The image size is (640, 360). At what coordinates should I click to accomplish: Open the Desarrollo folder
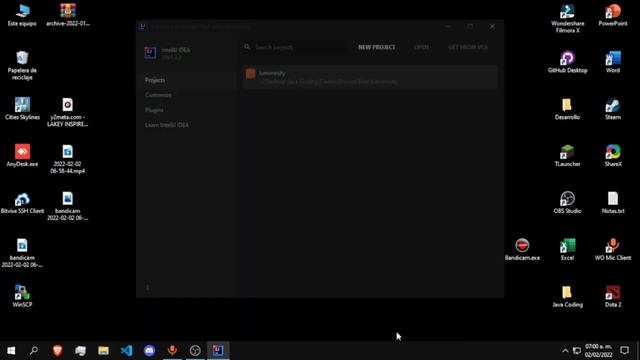tap(567, 109)
